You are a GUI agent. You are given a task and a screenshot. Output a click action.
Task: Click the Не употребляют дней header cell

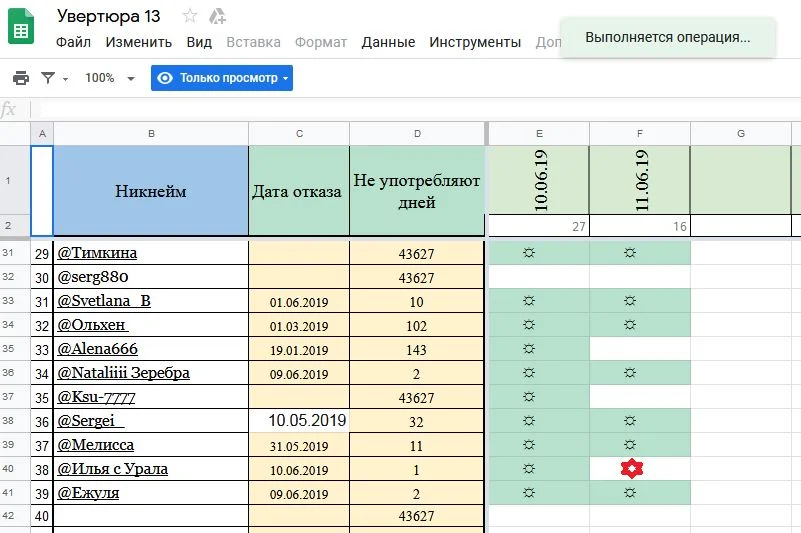pos(417,191)
